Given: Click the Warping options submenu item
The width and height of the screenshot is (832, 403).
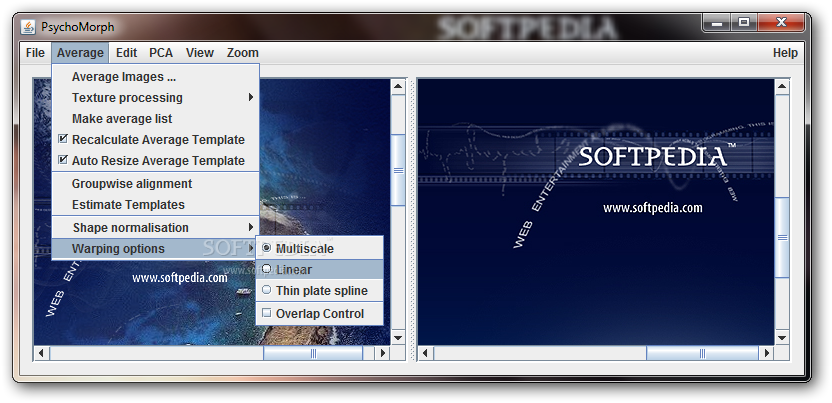Looking at the screenshot, I should click(x=155, y=249).
